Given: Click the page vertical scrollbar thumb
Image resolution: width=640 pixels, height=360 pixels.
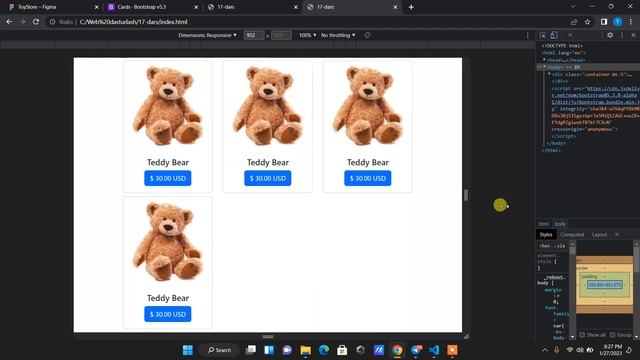Looking at the screenshot, I should (466, 195).
